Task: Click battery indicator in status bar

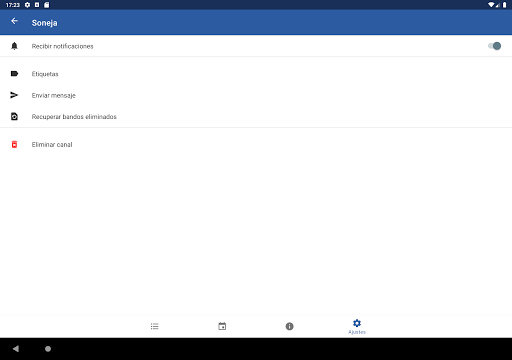Action: [505, 5]
